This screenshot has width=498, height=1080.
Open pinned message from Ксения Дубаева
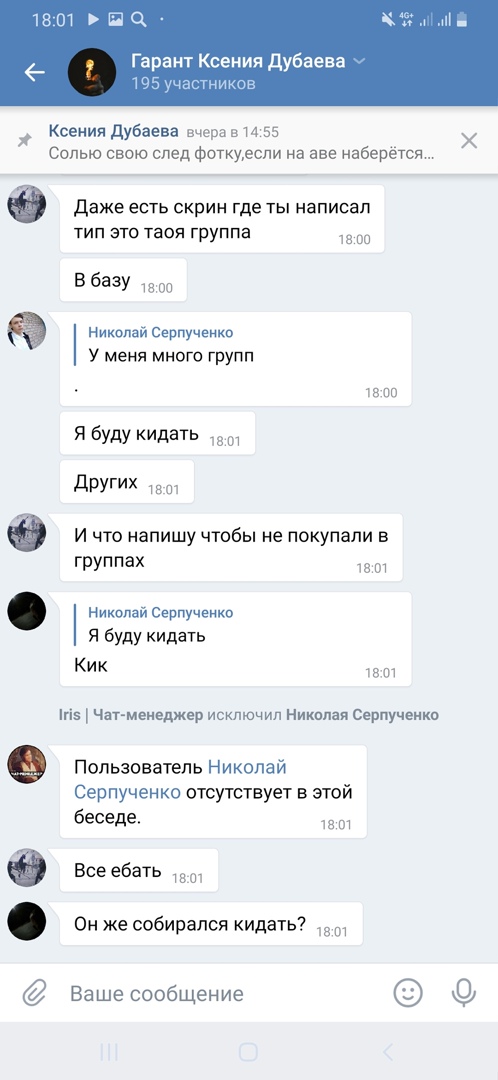[x=241, y=143]
